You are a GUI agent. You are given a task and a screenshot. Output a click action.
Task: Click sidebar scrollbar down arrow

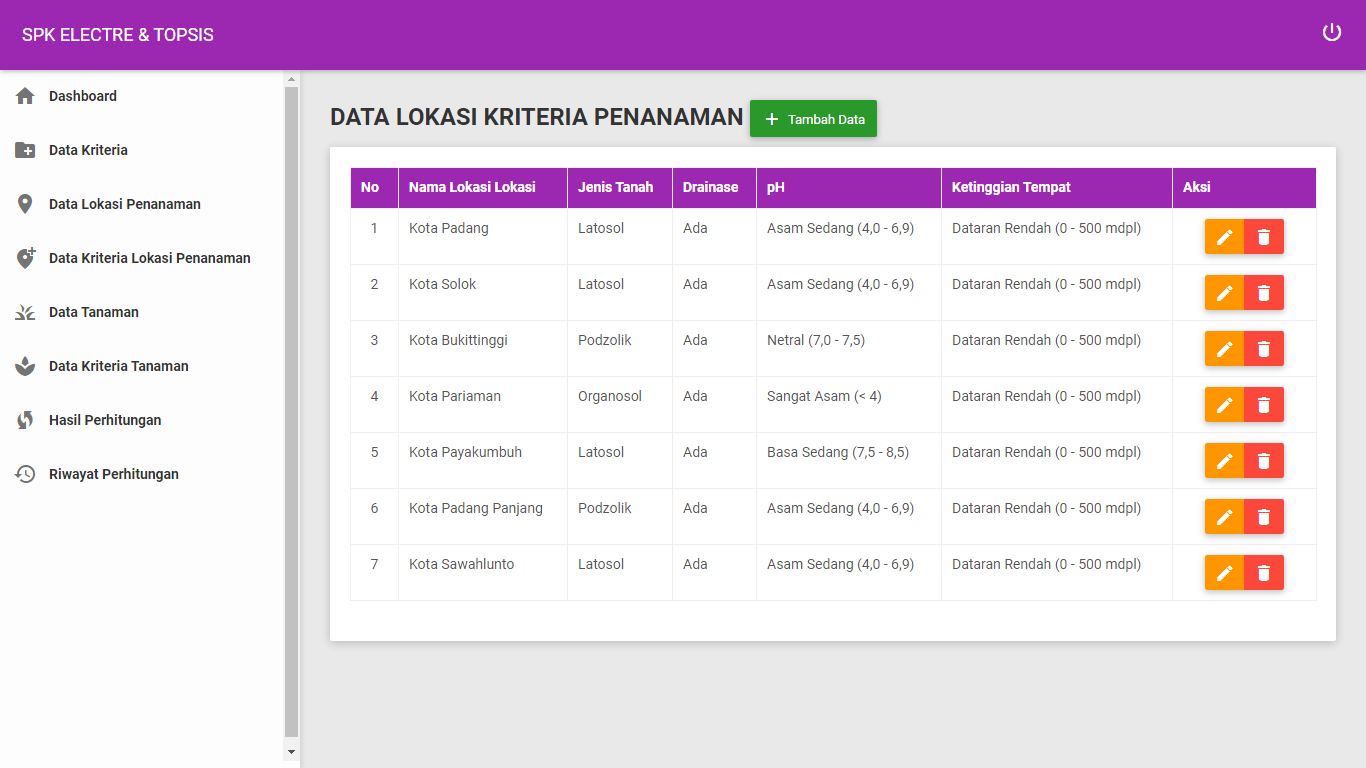coord(292,751)
